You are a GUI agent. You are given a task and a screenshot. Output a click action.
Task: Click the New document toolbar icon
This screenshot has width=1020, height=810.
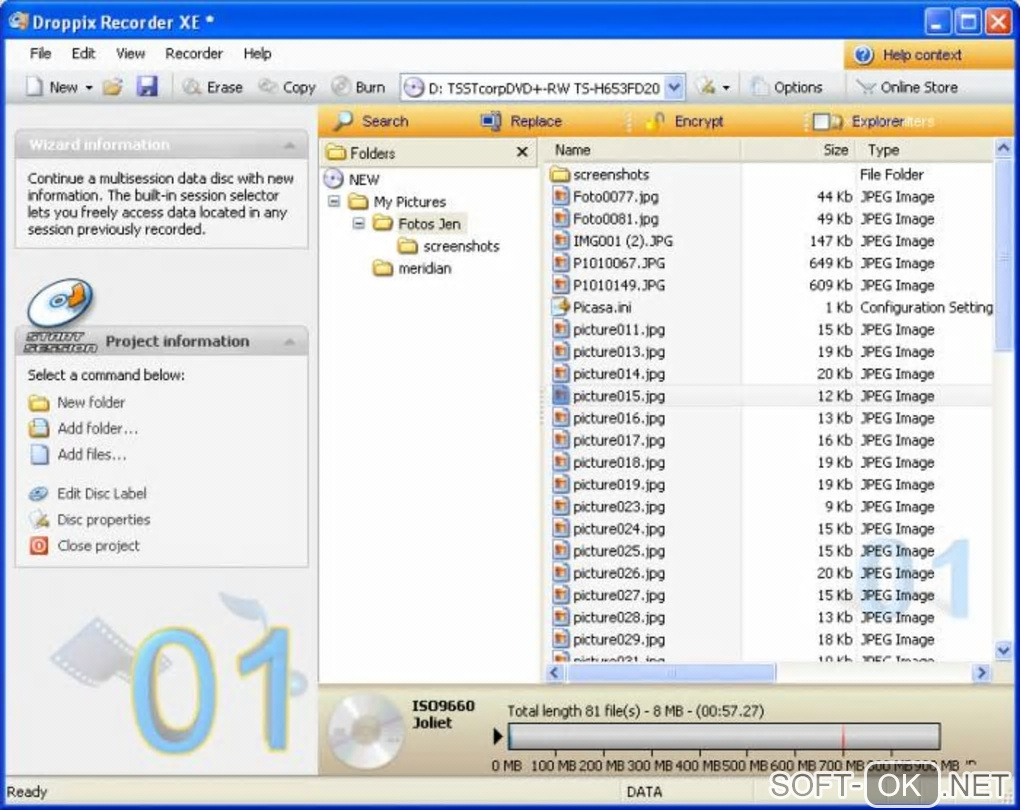35,87
